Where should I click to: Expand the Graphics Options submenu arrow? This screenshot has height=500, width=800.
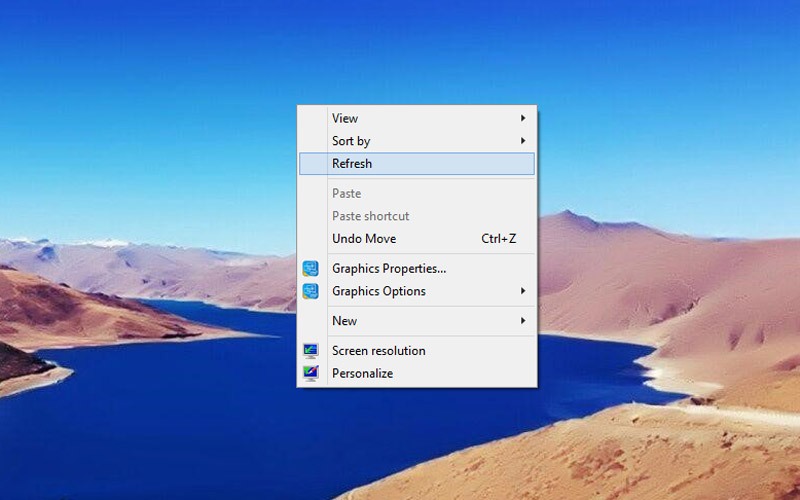click(x=523, y=291)
